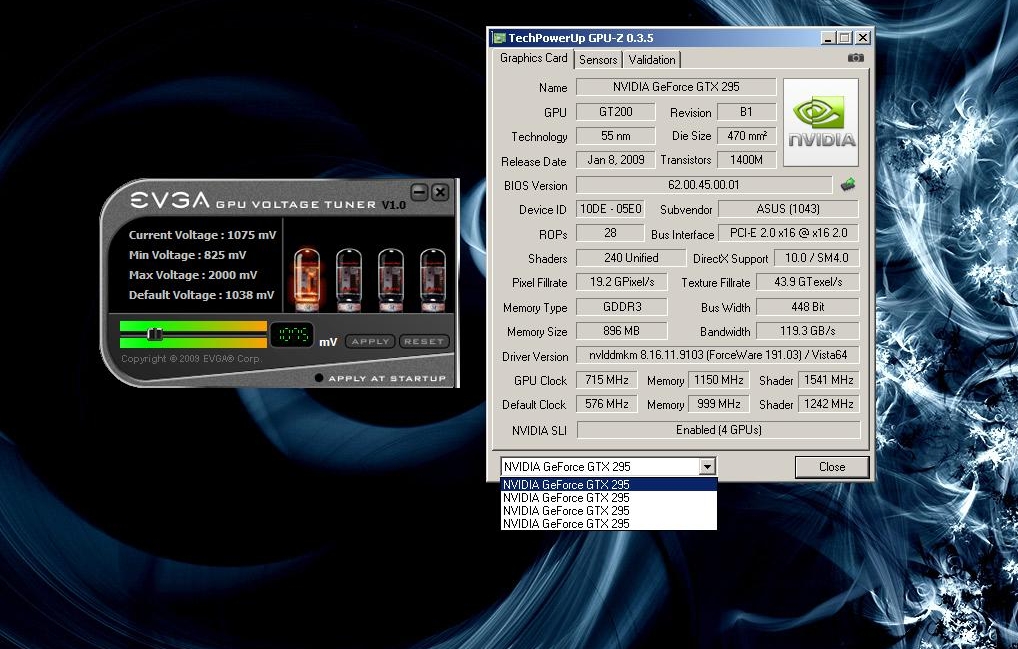Click the voltage slider handle
This screenshot has width=1018, height=649.
[153, 334]
